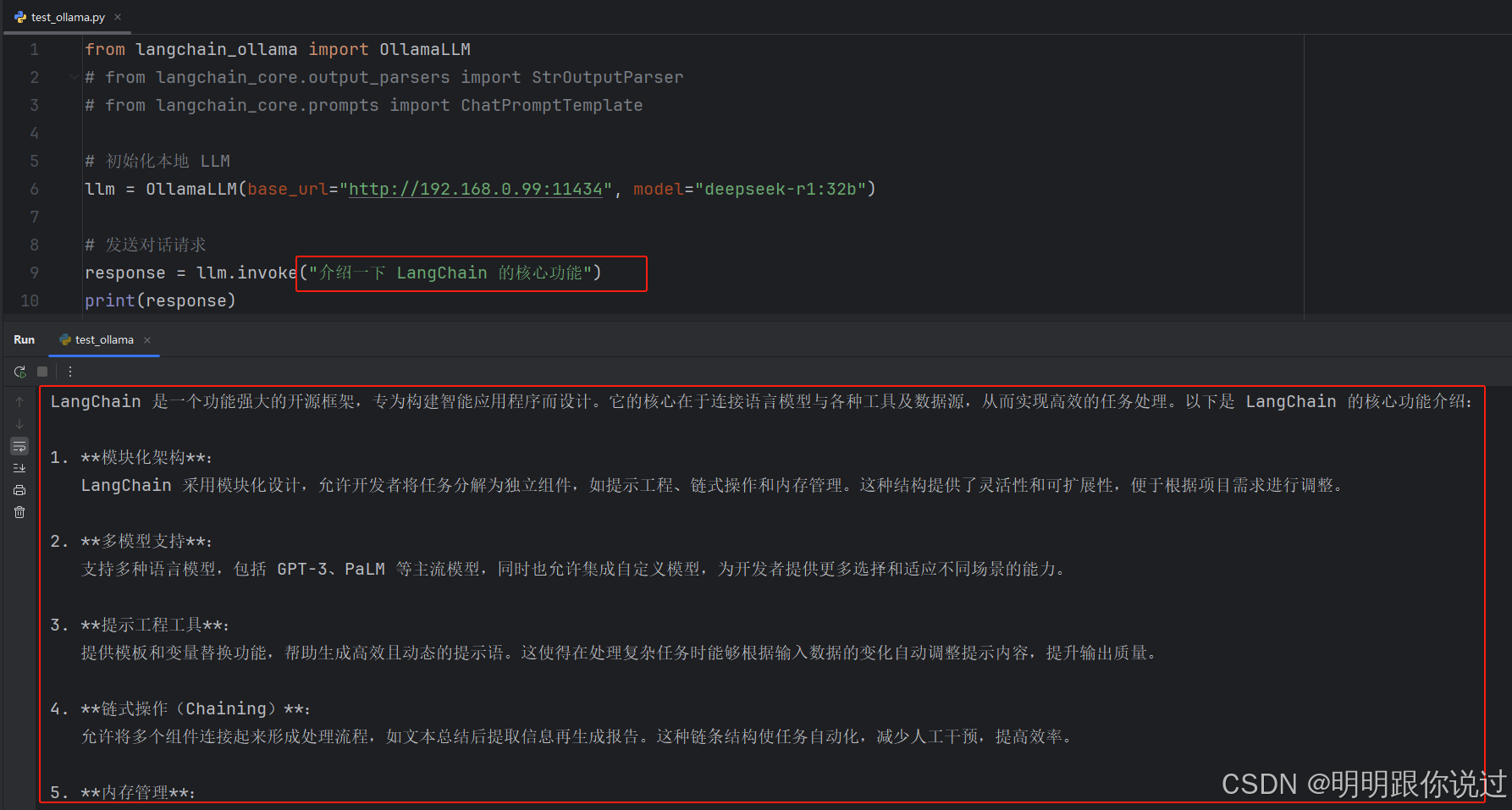Click the Python file icon on editor tab
Viewport: 1512px width, 810px height.
[20, 17]
